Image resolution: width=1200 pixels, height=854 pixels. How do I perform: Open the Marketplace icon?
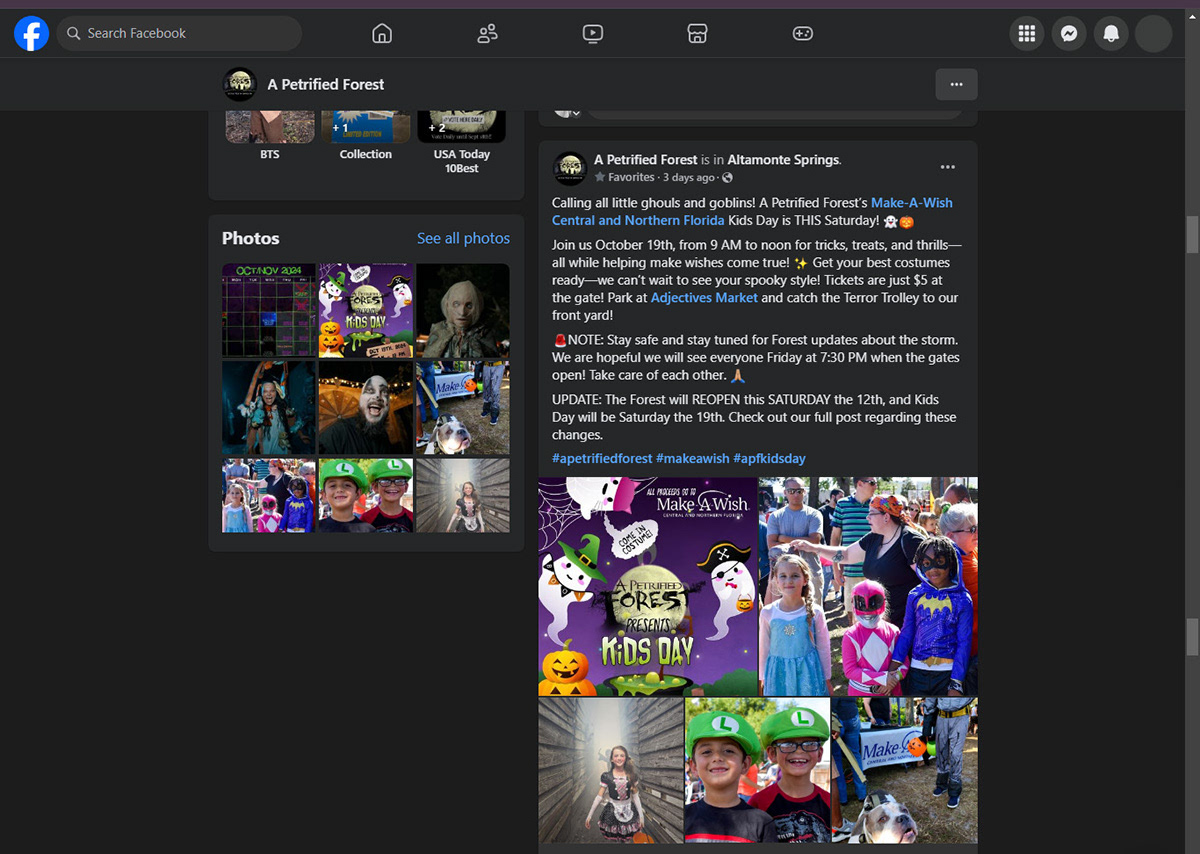pos(698,33)
